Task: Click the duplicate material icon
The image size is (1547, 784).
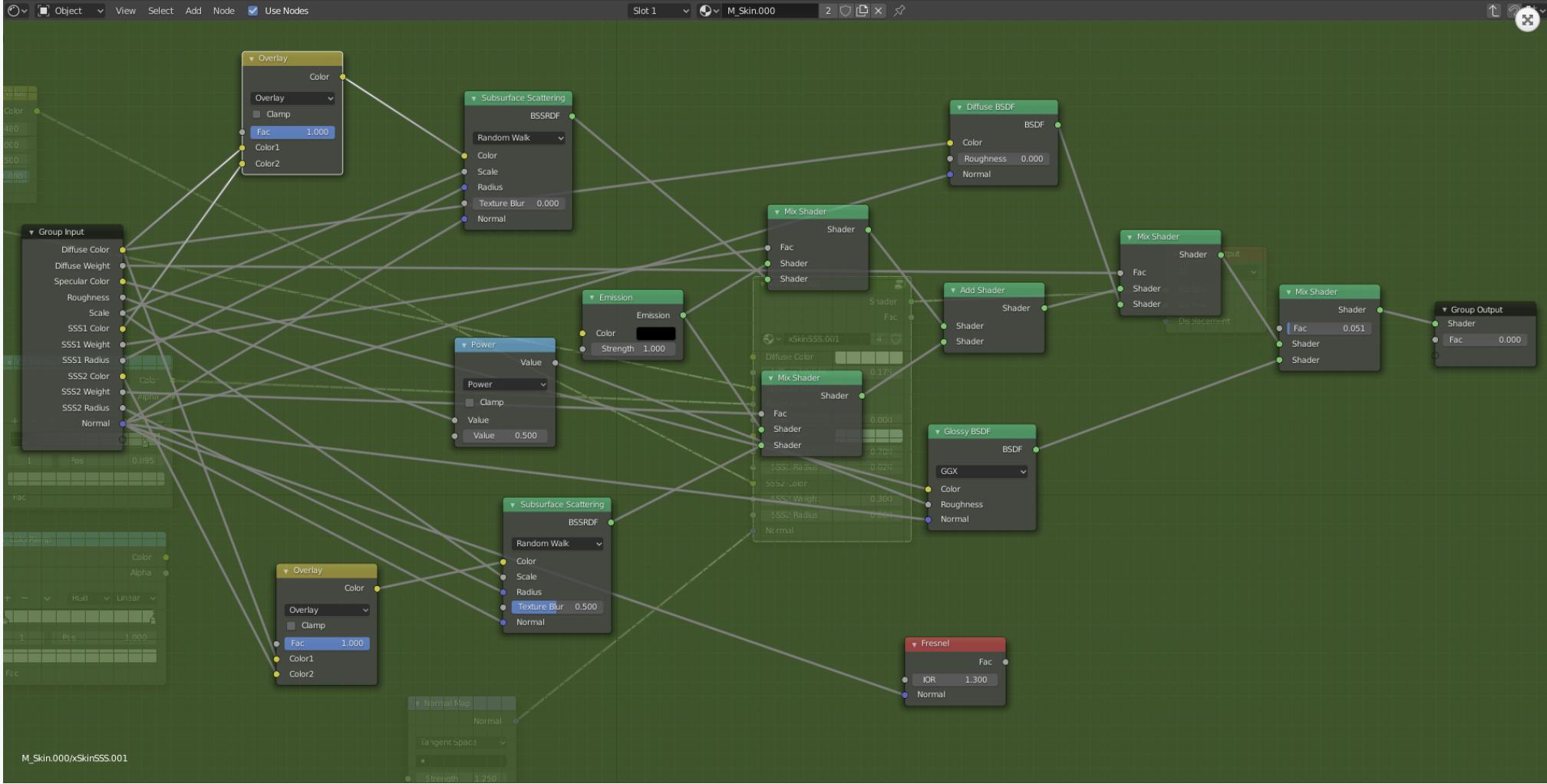Action: (862, 11)
